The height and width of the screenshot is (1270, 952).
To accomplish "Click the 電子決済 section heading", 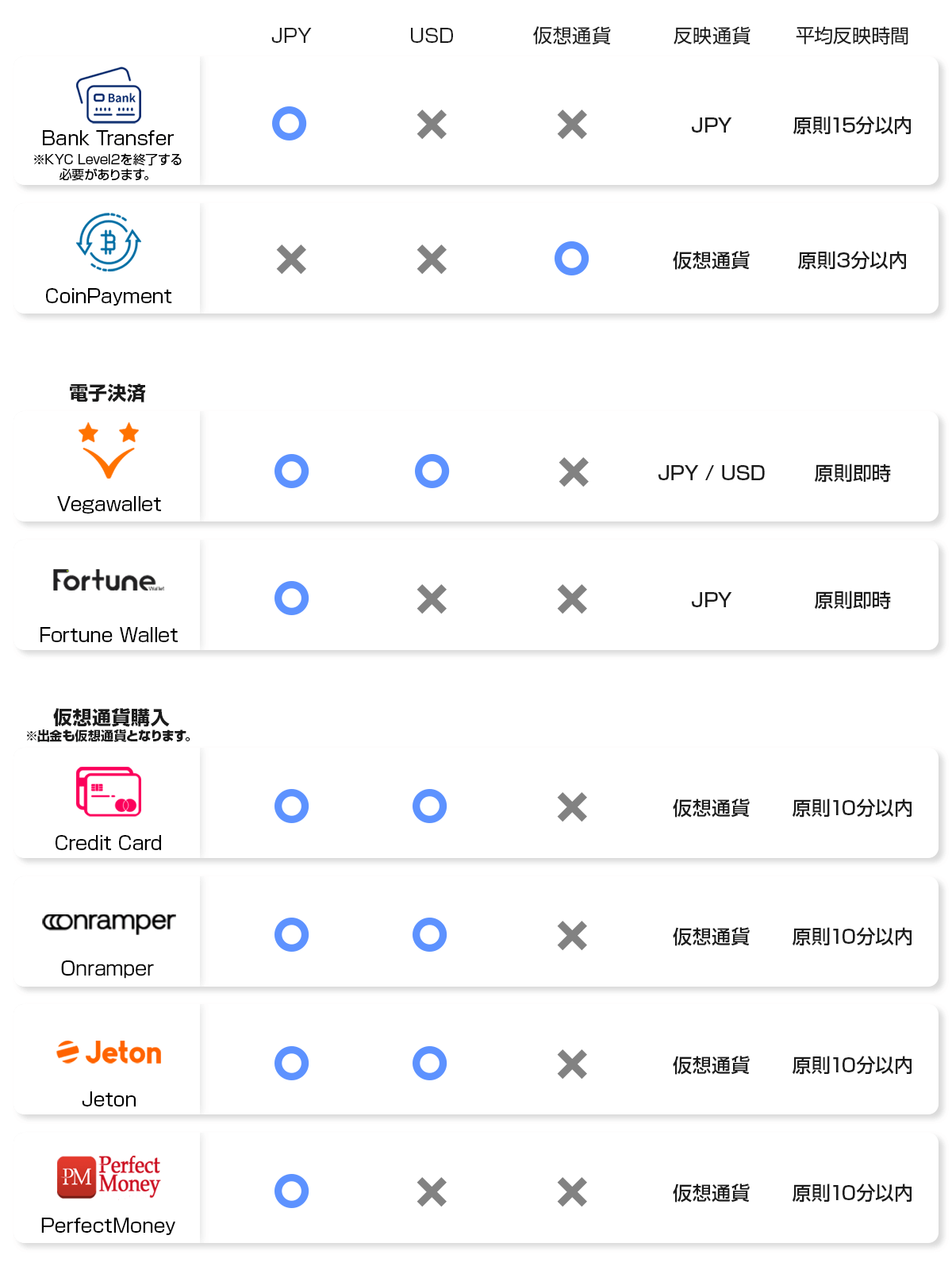I will [108, 393].
